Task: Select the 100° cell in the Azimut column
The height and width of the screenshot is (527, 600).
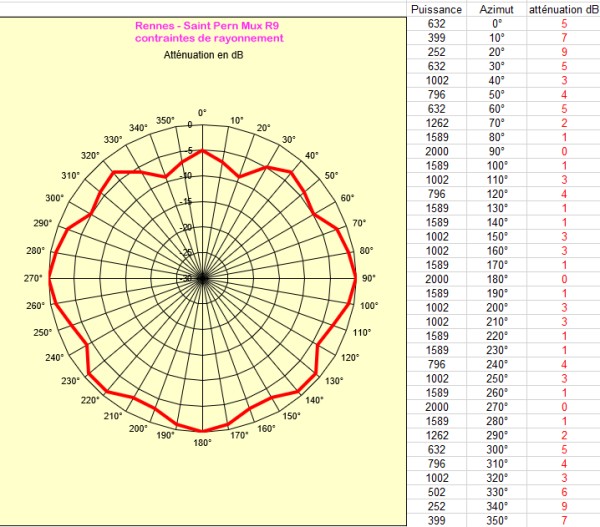Action: coord(496,166)
